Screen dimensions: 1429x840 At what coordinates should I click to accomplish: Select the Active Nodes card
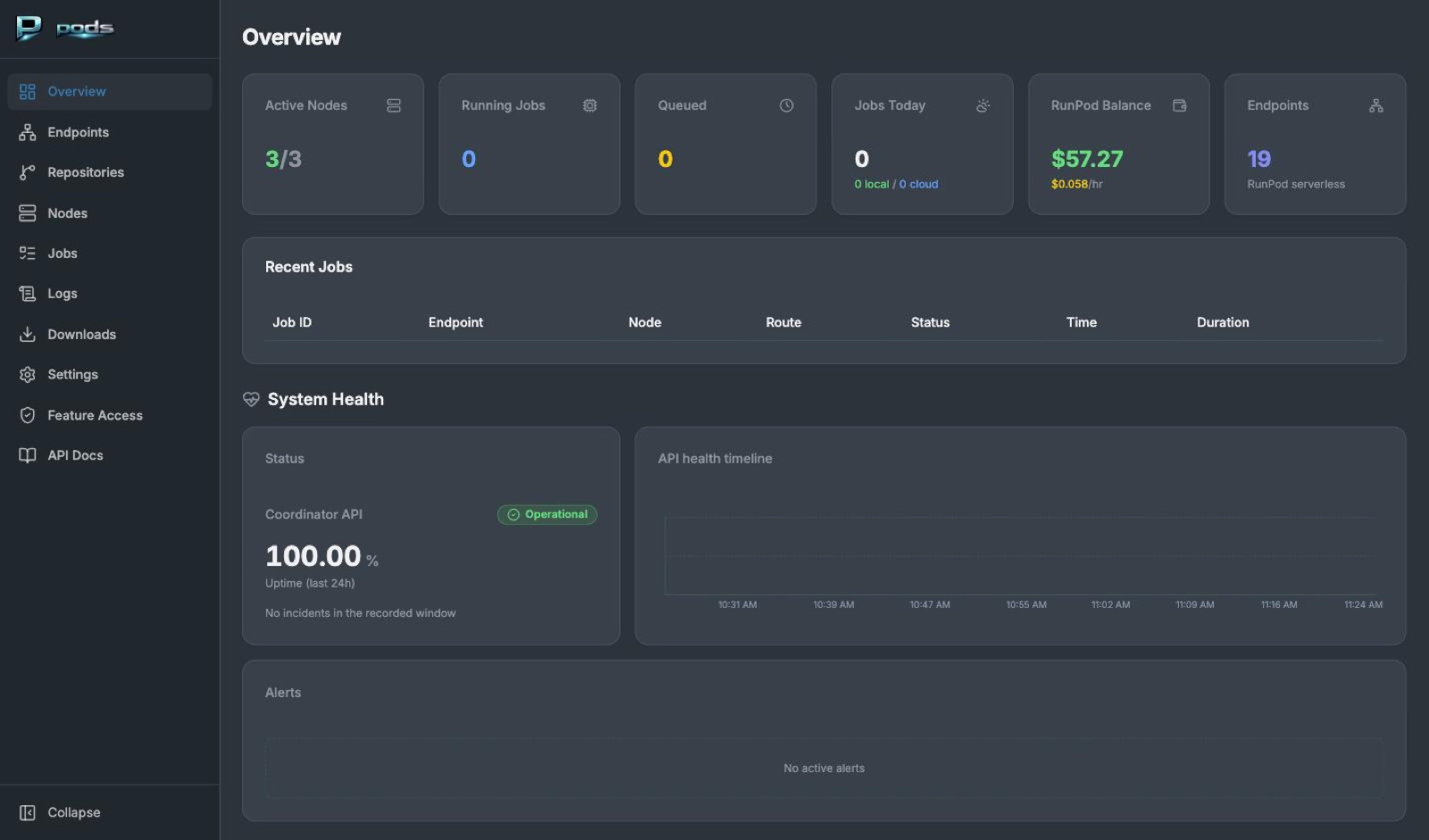[333, 144]
